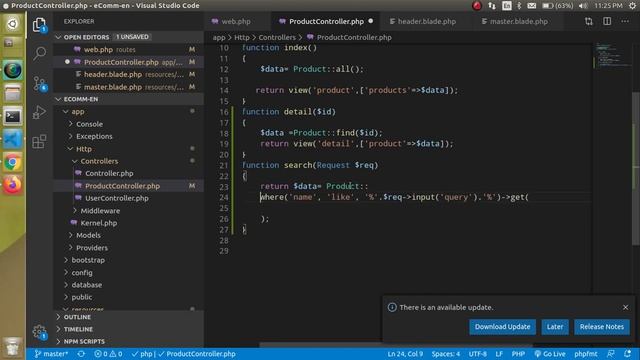Open the errors and warnings problems indicator
Viewport: 640px width, 360px height.
tap(108, 354)
